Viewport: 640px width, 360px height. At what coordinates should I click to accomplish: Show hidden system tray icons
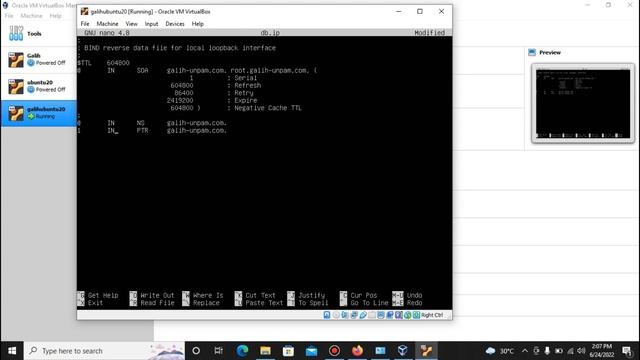[x=525, y=351]
